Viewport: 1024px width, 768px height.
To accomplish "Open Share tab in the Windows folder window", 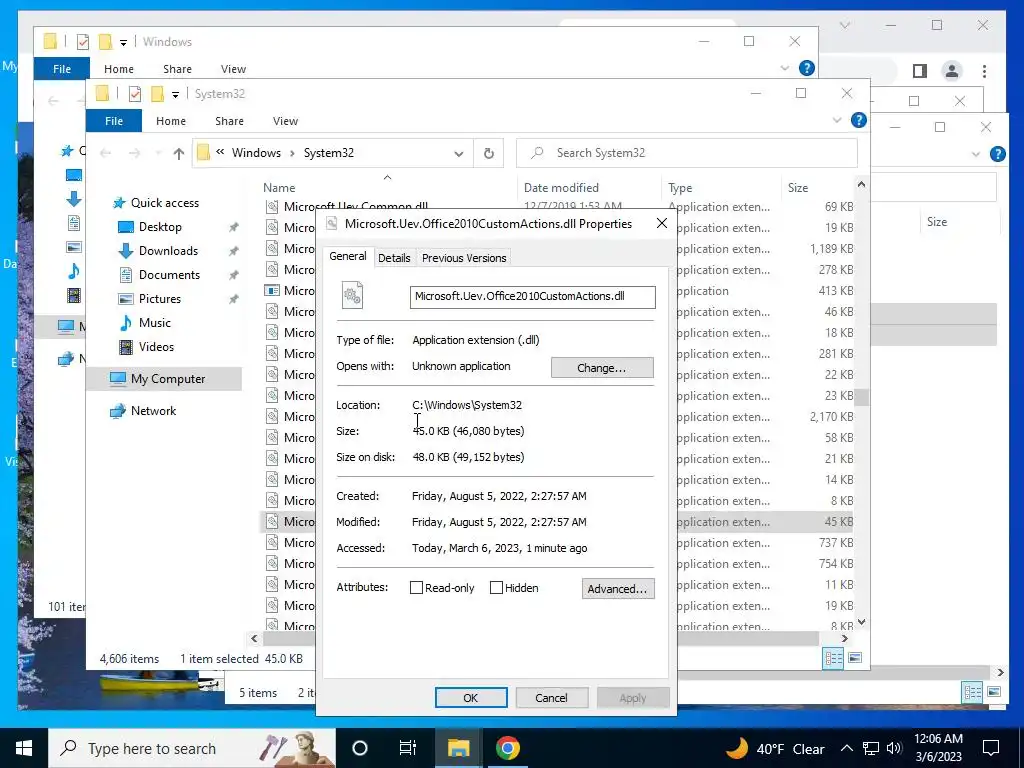I will point(177,69).
